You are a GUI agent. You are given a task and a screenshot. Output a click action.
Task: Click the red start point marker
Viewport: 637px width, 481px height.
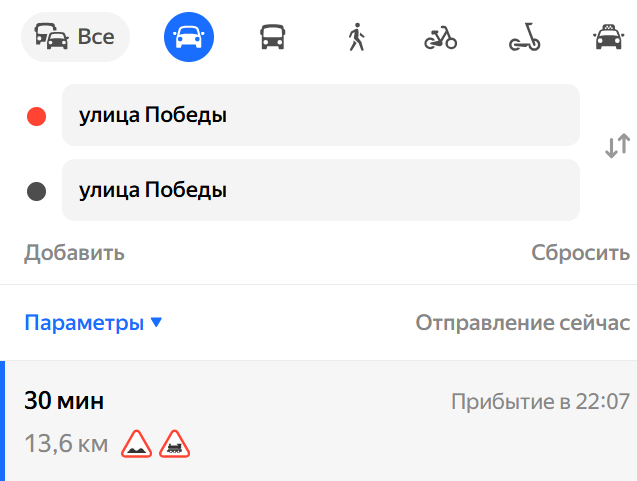tap(37, 116)
